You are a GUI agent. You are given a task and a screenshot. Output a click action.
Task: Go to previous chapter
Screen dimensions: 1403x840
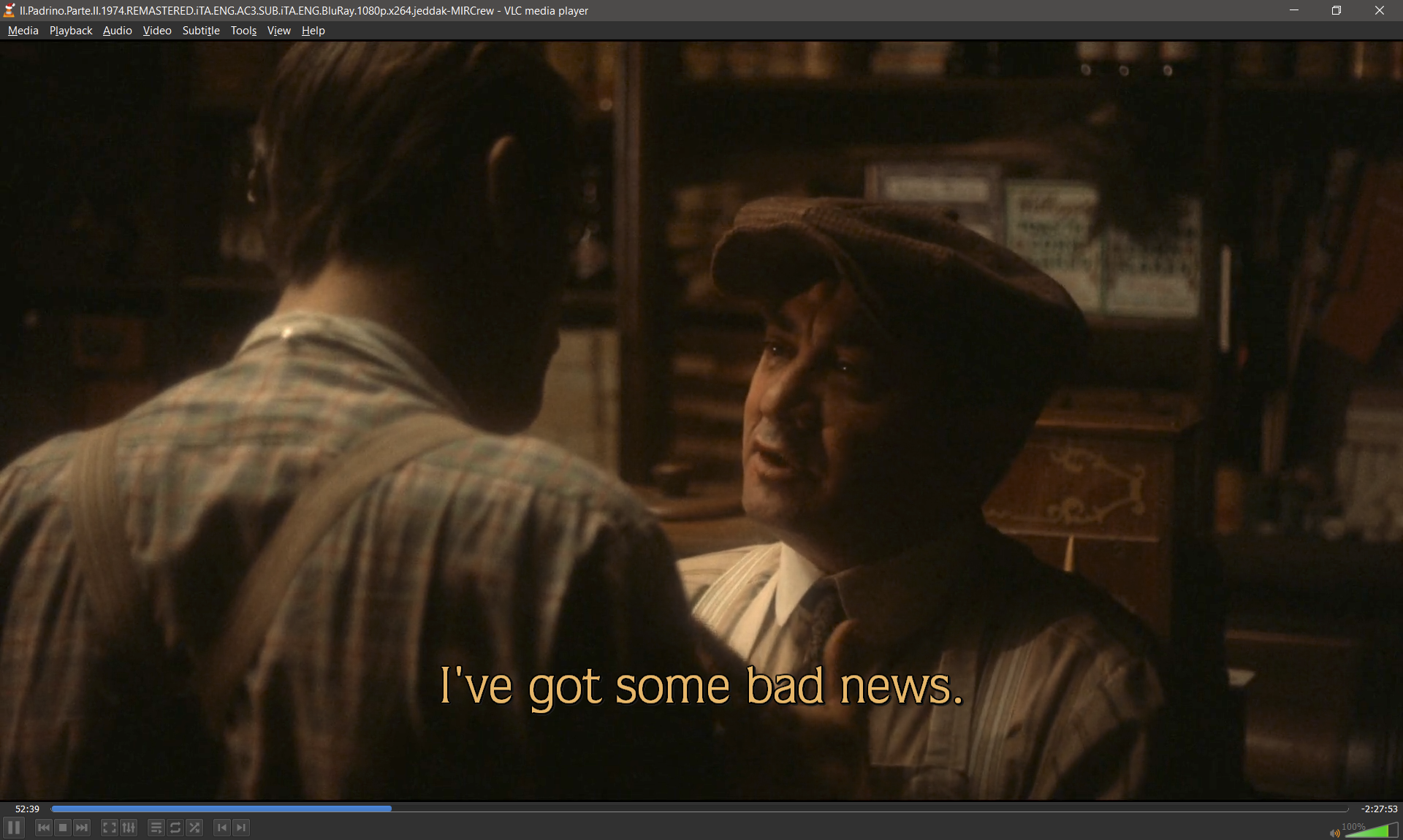(222, 828)
